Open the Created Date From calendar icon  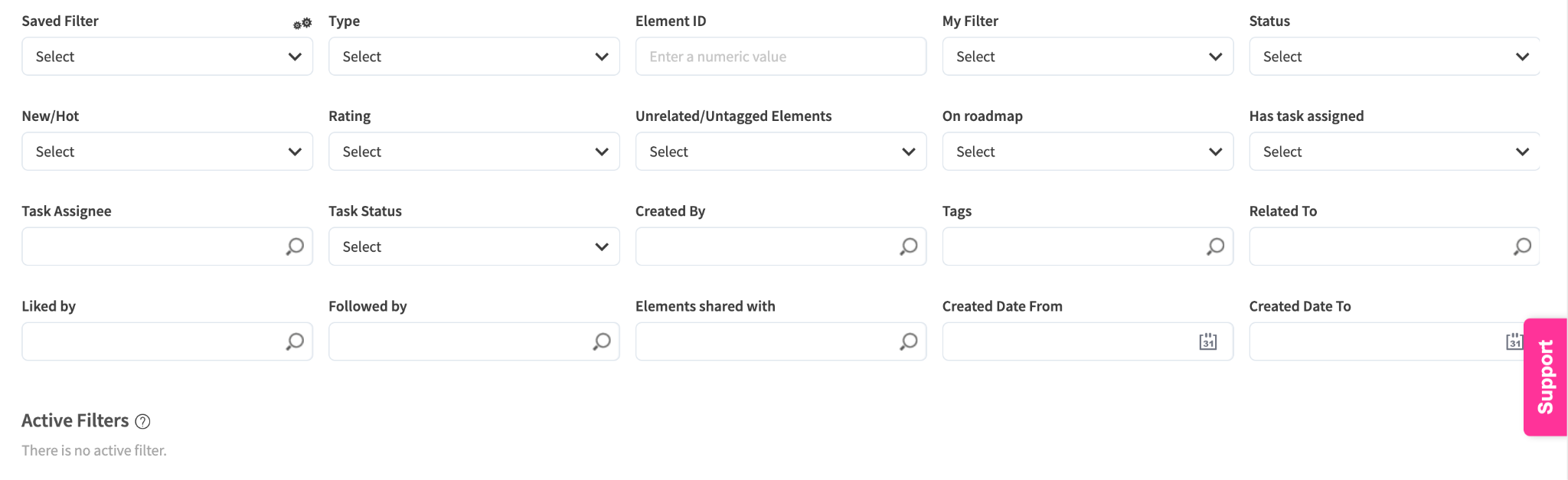point(1207,341)
